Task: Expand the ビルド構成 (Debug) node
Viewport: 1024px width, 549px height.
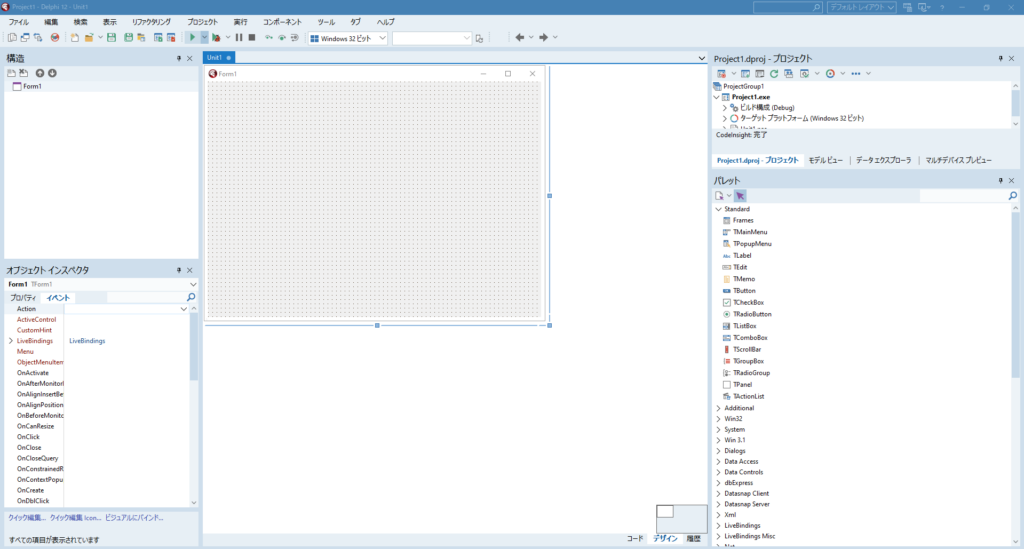Action: pyautogui.click(x=725, y=107)
